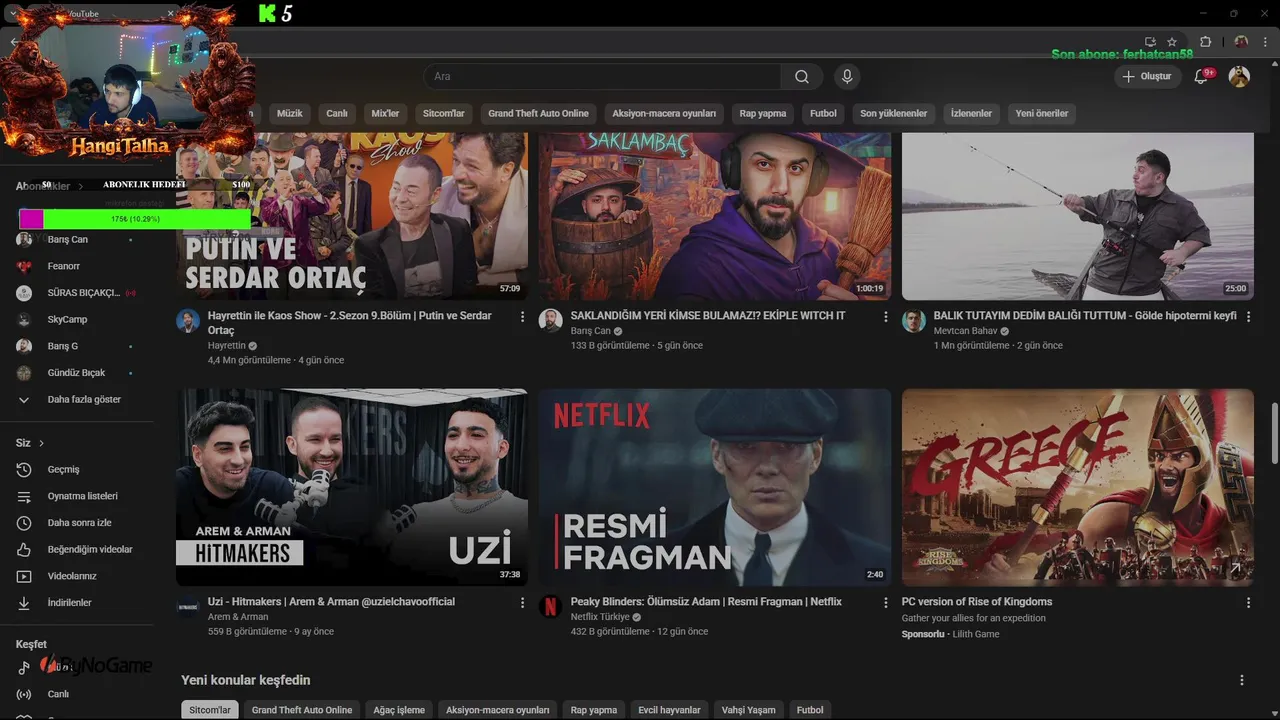Open notifications bell
Viewport: 1280px width, 720px height.
[1201, 77]
